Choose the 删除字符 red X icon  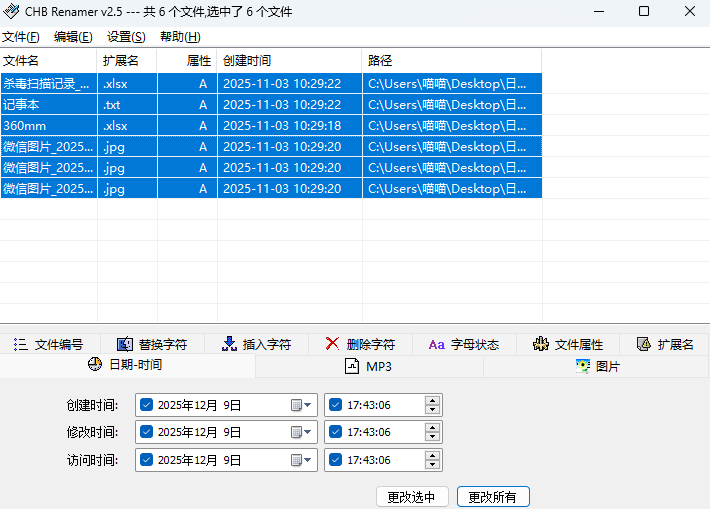tap(332, 344)
